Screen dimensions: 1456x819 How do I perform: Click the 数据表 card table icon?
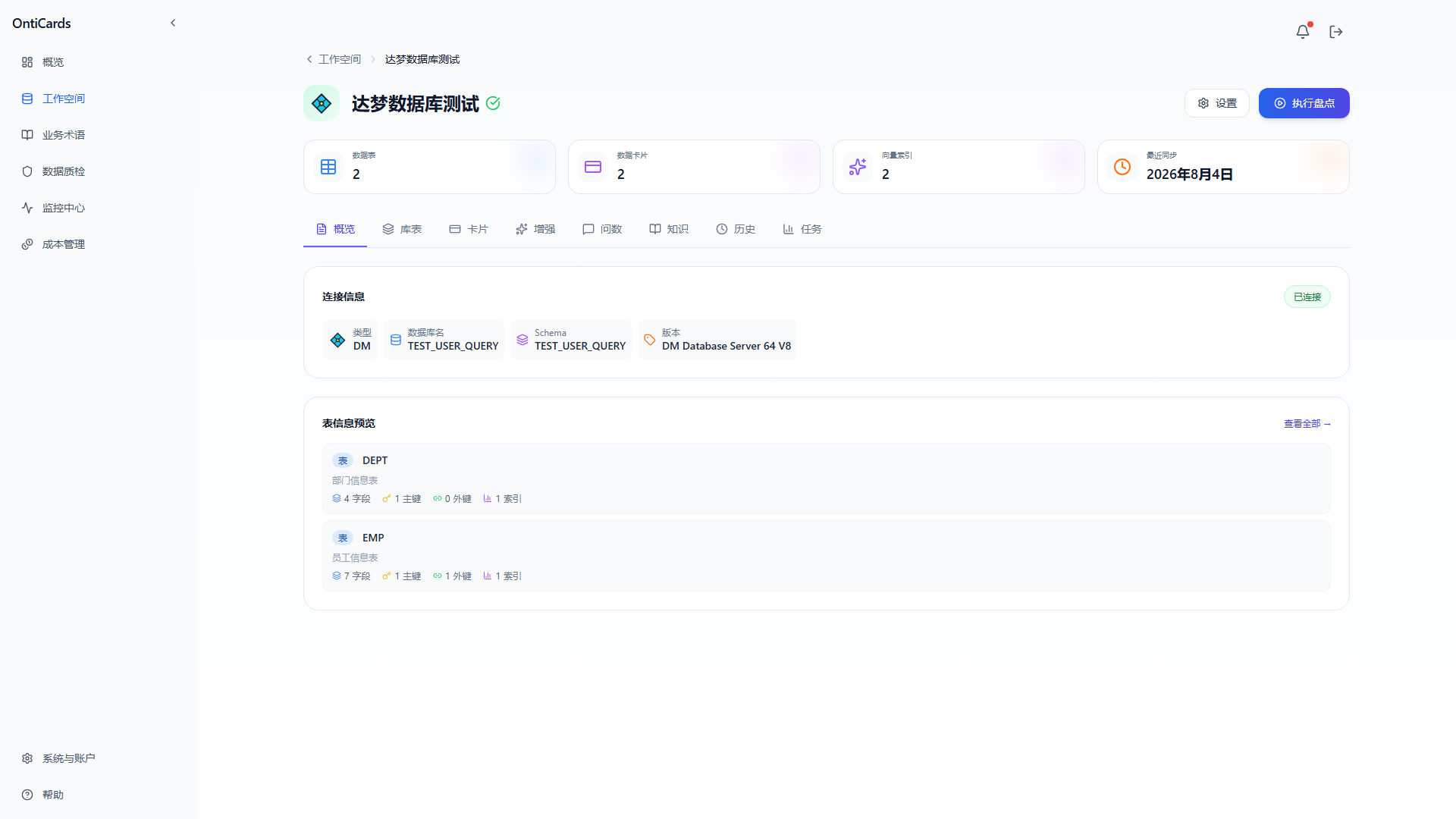(328, 167)
